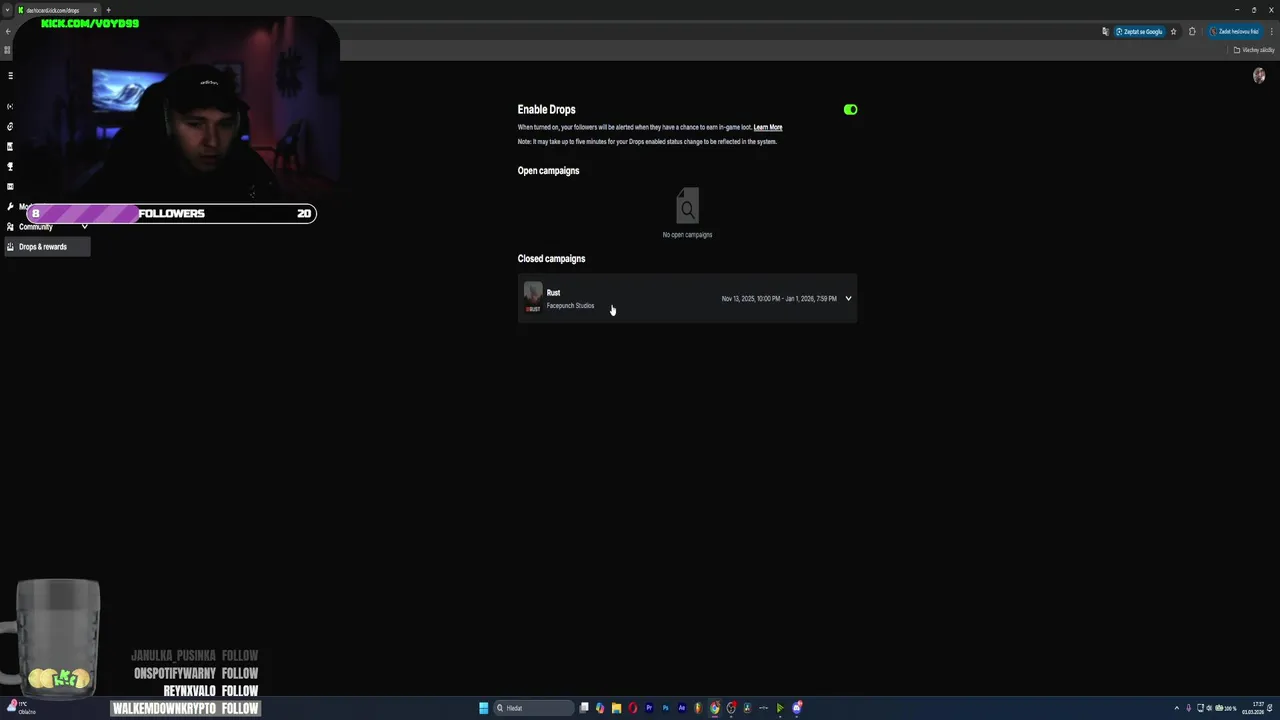Click the Chrome icon in the taskbar

715,708
